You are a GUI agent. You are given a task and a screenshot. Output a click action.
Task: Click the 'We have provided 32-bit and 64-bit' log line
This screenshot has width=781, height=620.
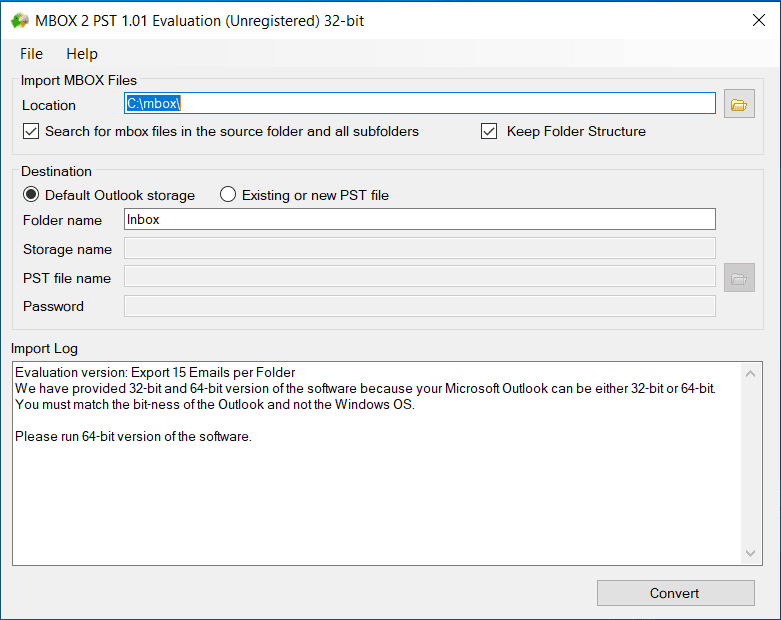click(x=366, y=388)
